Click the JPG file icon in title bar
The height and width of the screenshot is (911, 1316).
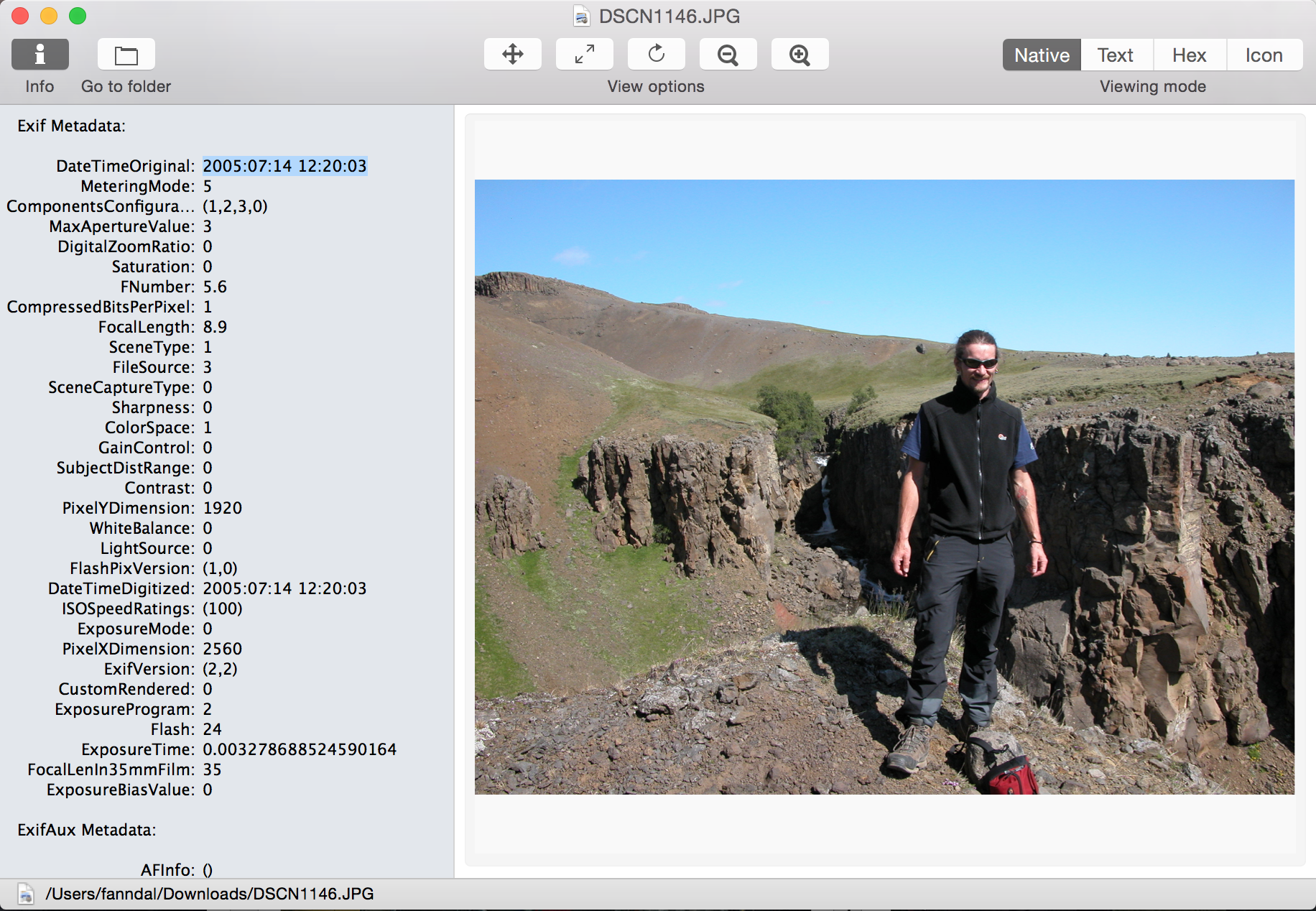(581, 16)
